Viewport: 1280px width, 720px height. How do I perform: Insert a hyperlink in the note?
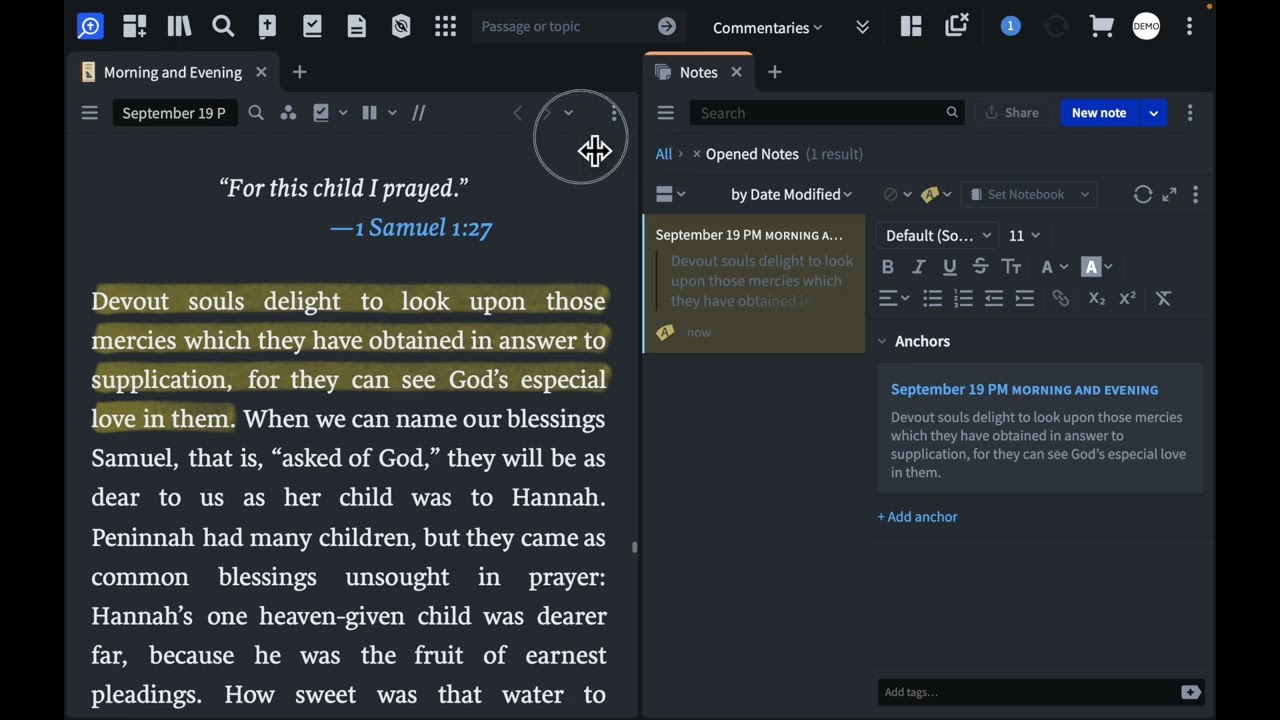[x=1060, y=298]
